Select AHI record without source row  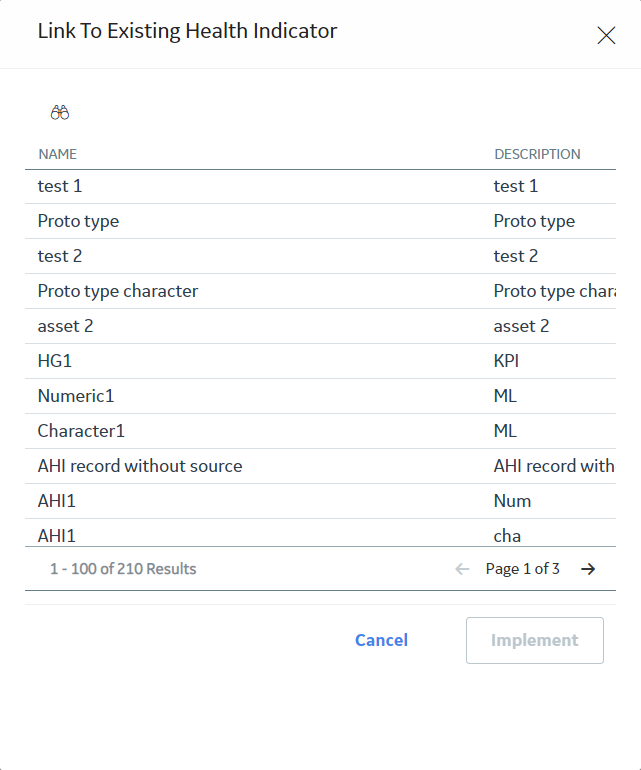tap(320, 466)
